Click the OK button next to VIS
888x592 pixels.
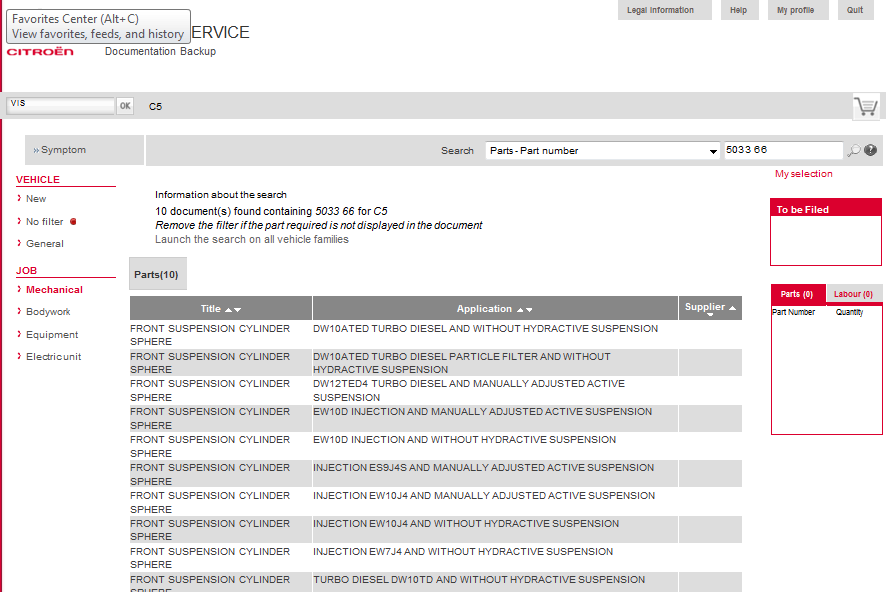[125, 106]
